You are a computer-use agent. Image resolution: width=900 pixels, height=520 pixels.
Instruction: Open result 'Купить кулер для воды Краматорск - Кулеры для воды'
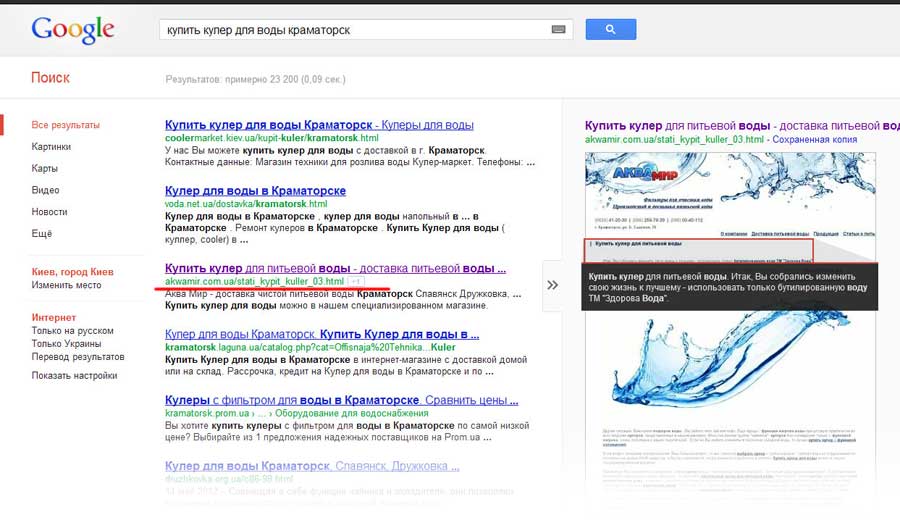tap(319, 125)
